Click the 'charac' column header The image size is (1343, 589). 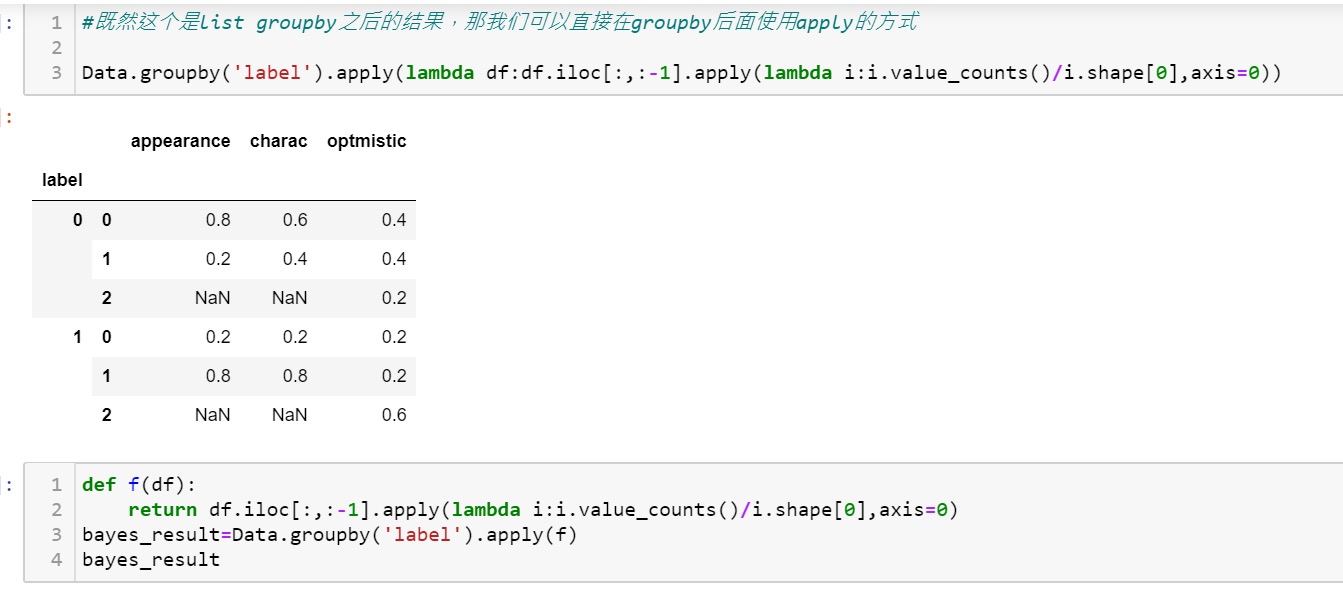[278, 141]
